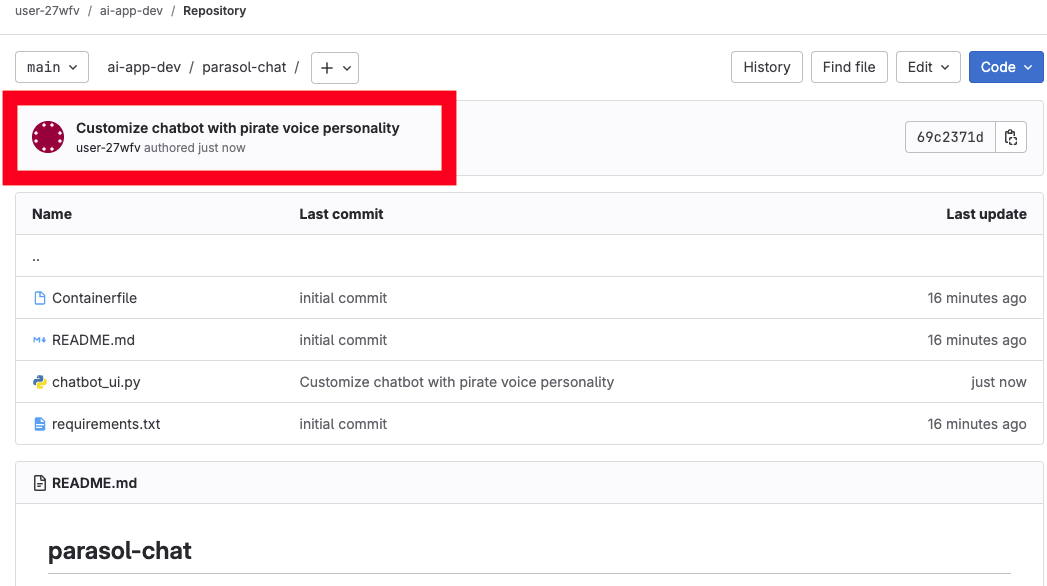Open the commit History
The width and height of the screenshot is (1047, 586).
(x=767, y=67)
